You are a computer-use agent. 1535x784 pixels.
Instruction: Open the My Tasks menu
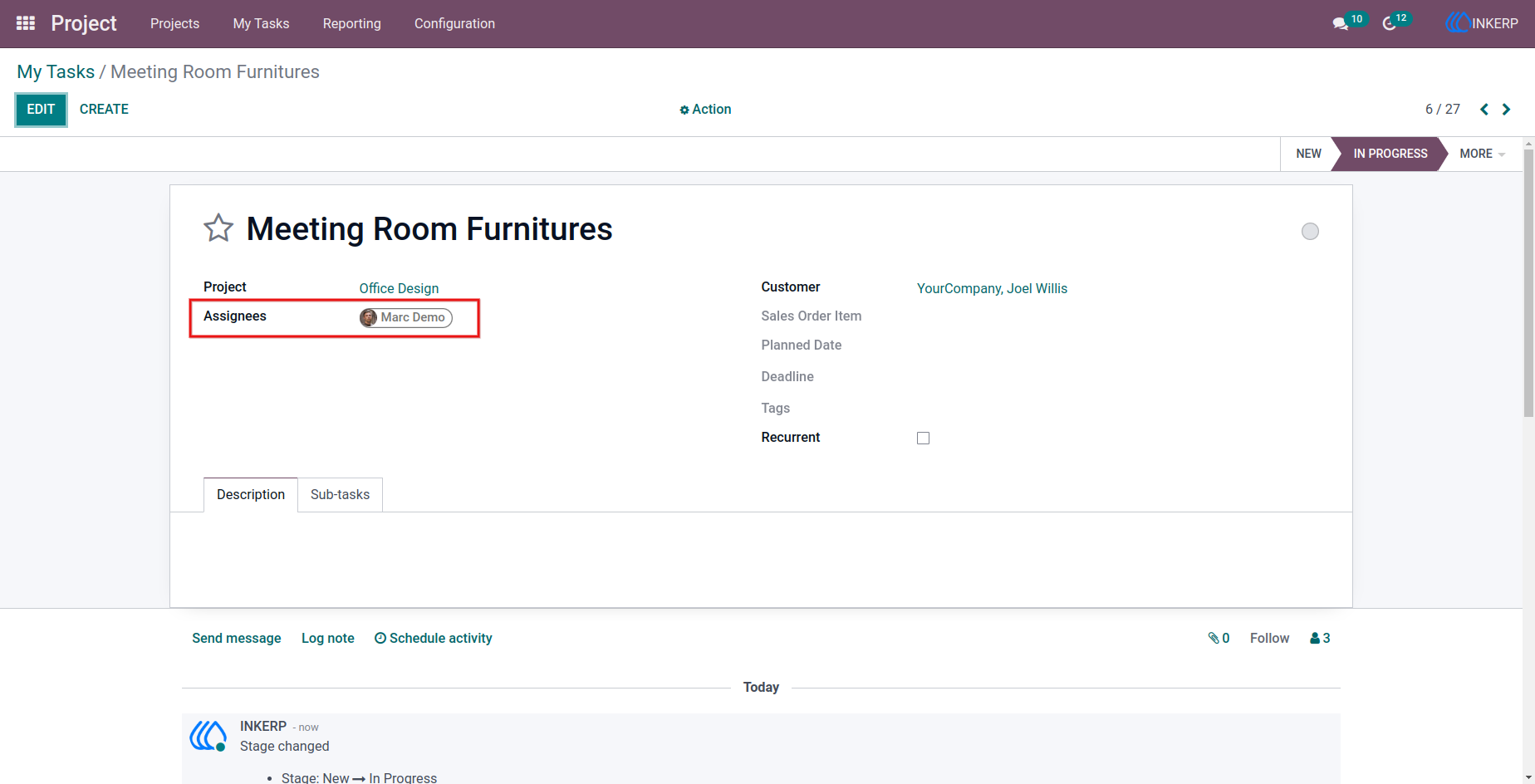click(x=261, y=23)
